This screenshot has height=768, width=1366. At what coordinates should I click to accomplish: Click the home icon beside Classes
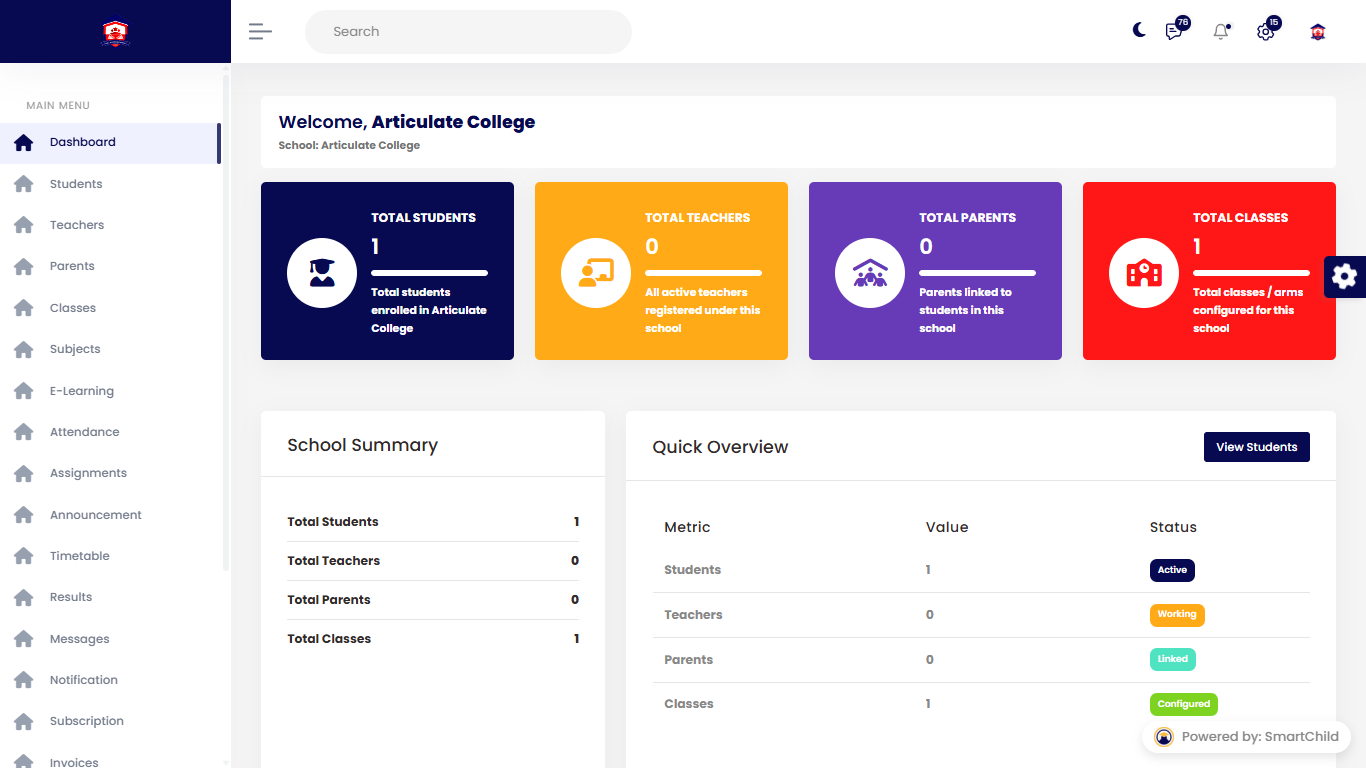24,308
